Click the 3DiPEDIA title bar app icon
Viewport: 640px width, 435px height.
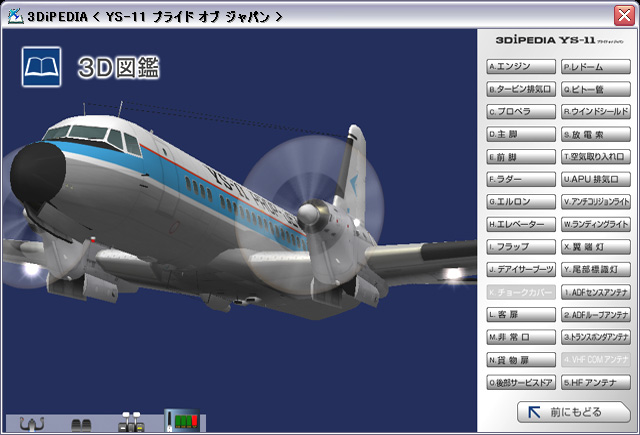(x=16, y=16)
